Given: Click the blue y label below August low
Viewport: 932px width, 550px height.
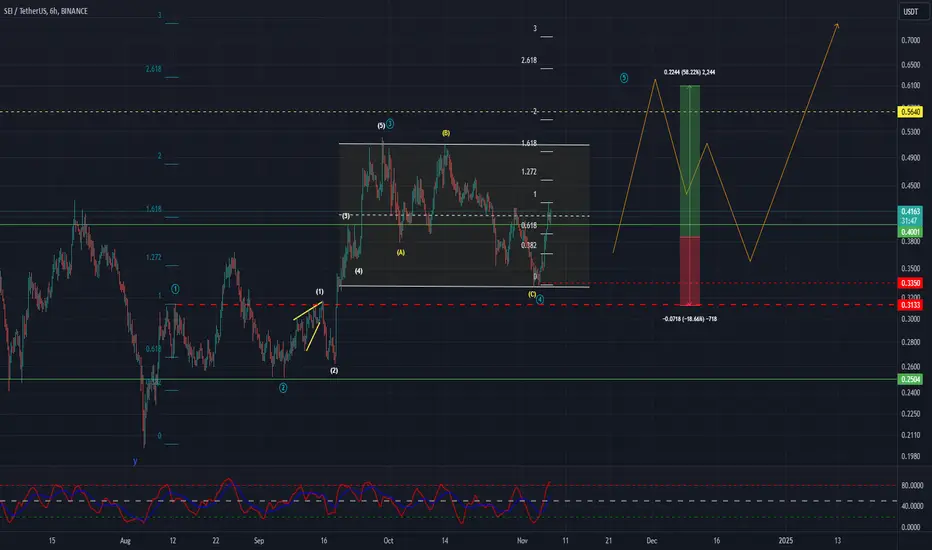Looking at the screenshot, I should point(135,461).
